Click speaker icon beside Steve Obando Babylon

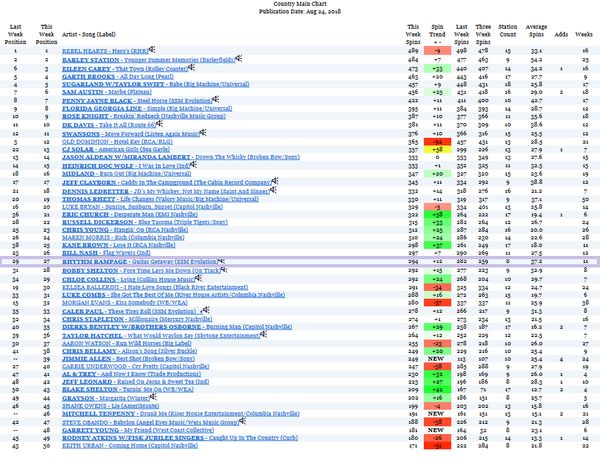(242, 421)
